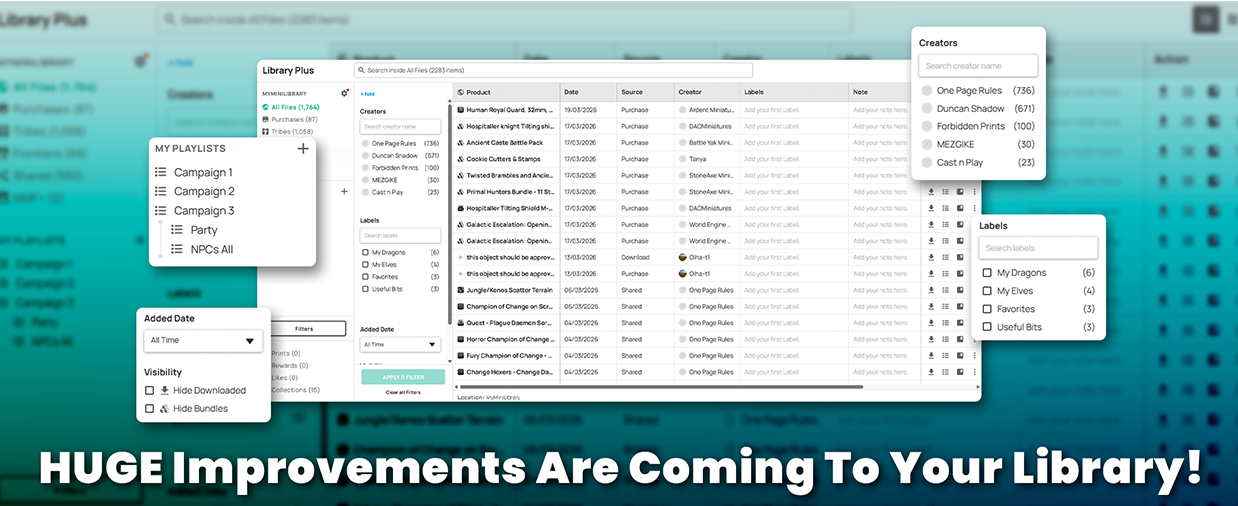
Task: Click the plus icon below Tribes in sidebar
Action: [345, 191]
